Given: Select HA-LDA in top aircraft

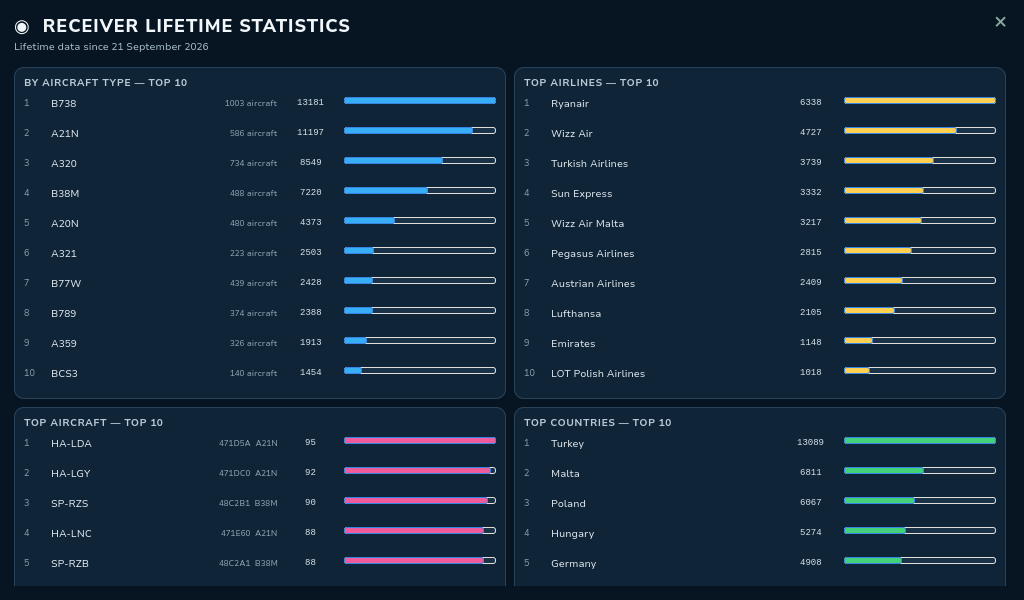Looking at the screenshot, I should click(x=71, y=443).
